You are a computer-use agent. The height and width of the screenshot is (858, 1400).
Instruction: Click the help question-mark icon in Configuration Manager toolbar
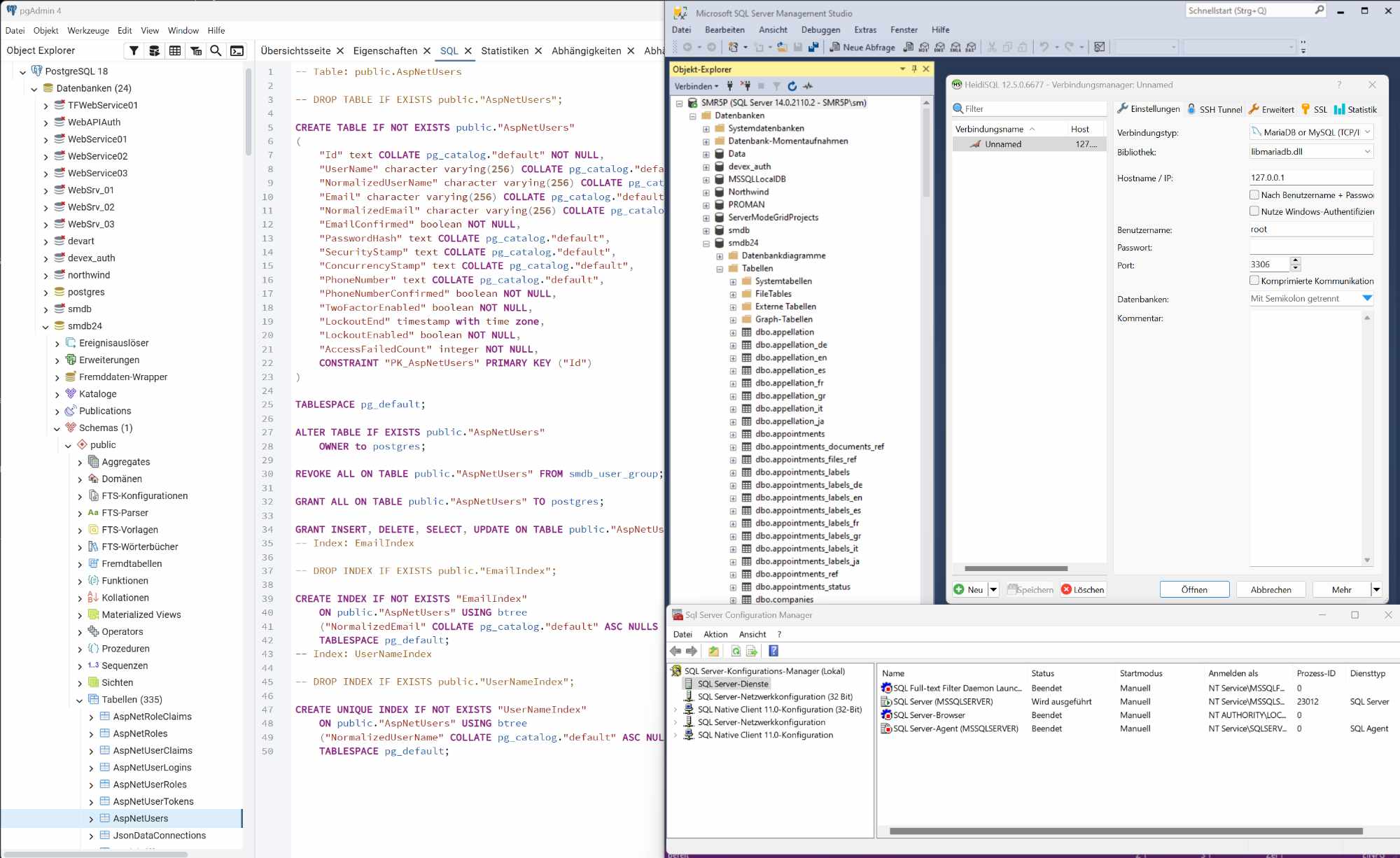click(773, 651)
